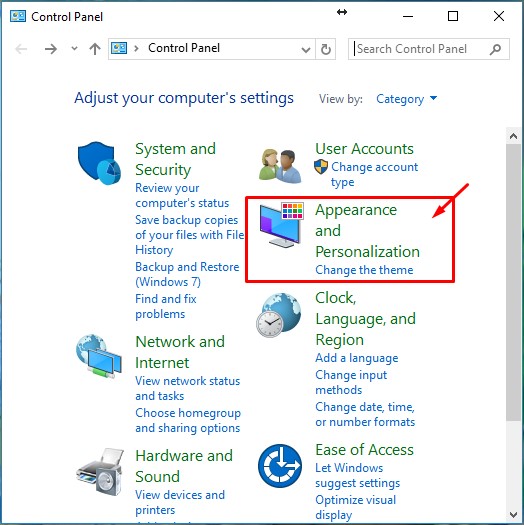Screen dimensions: 524x525
Task: Open Add a language link
Action: (x=357, y=358)
